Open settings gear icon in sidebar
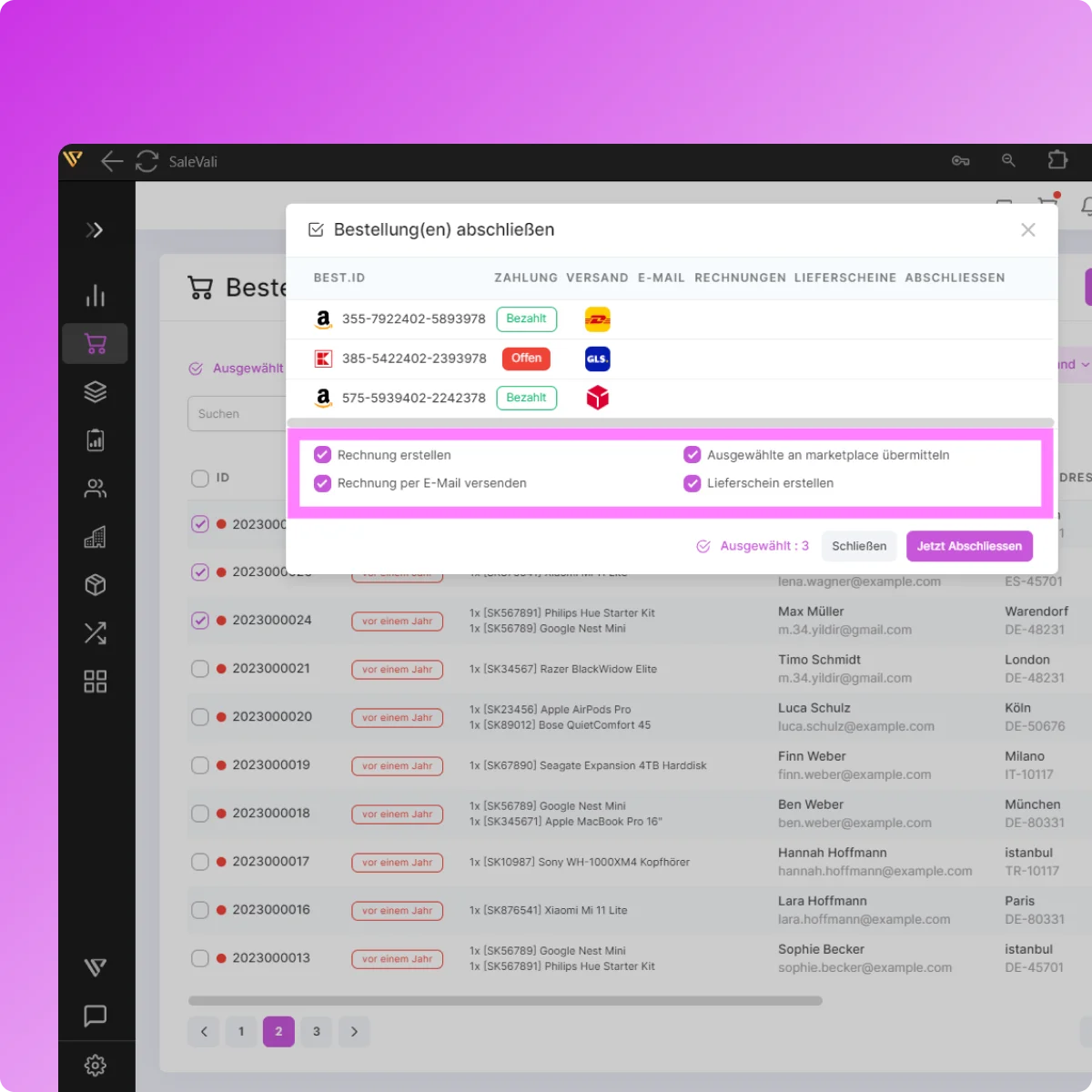 coord(96,1065)
